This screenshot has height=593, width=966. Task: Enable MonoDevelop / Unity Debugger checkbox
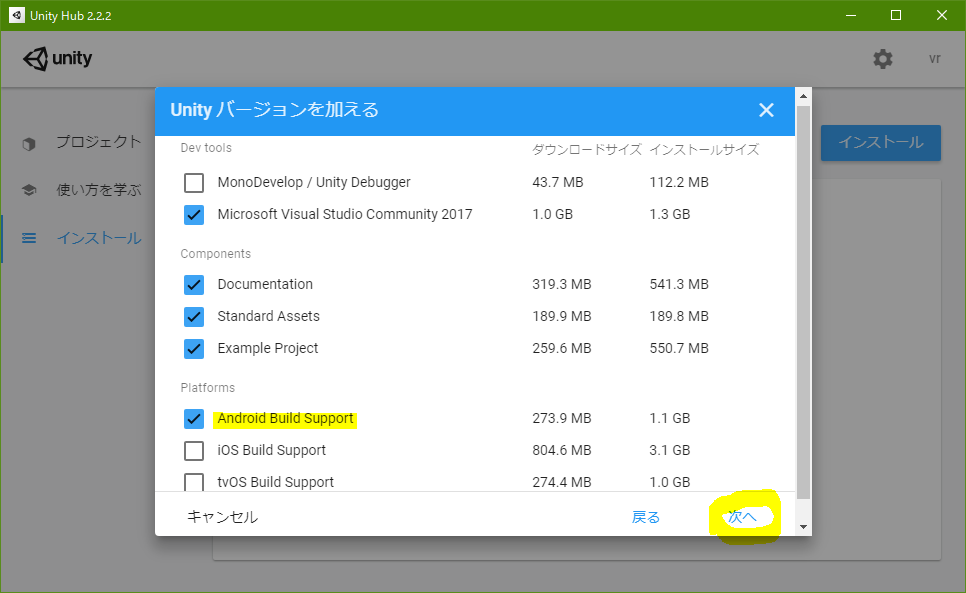(x=194, y=183)
